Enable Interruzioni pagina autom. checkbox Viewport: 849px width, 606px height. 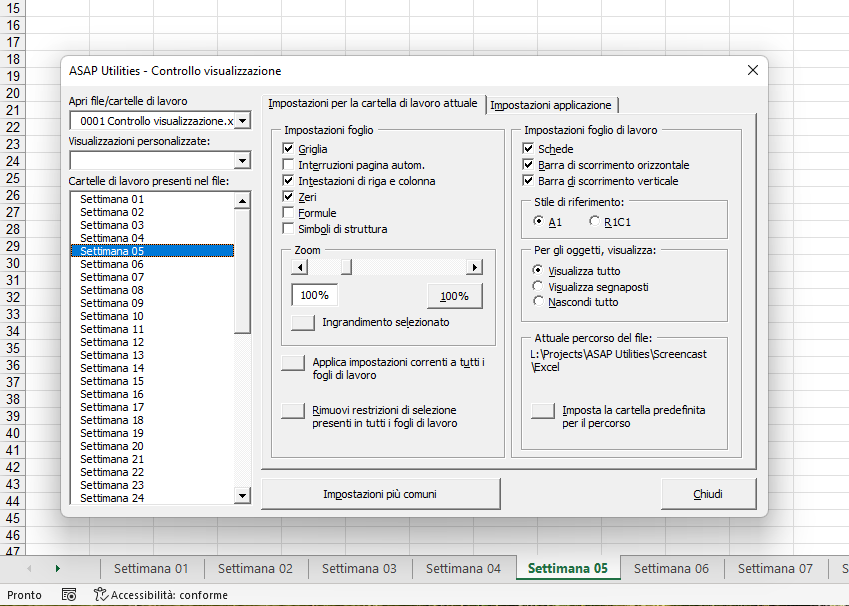tap(288, 165)
